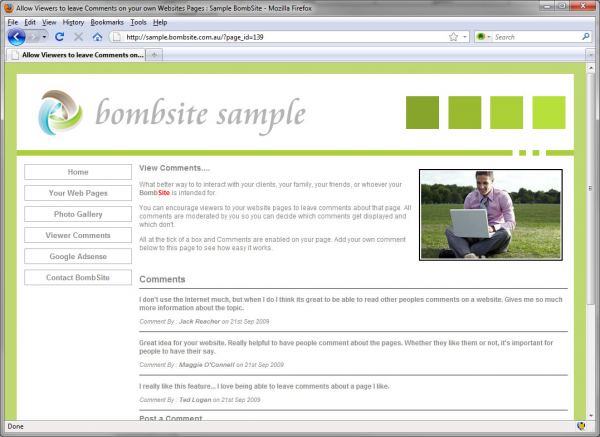Click the Maggie O'Connell commenter name

click(x=207, y=365)
